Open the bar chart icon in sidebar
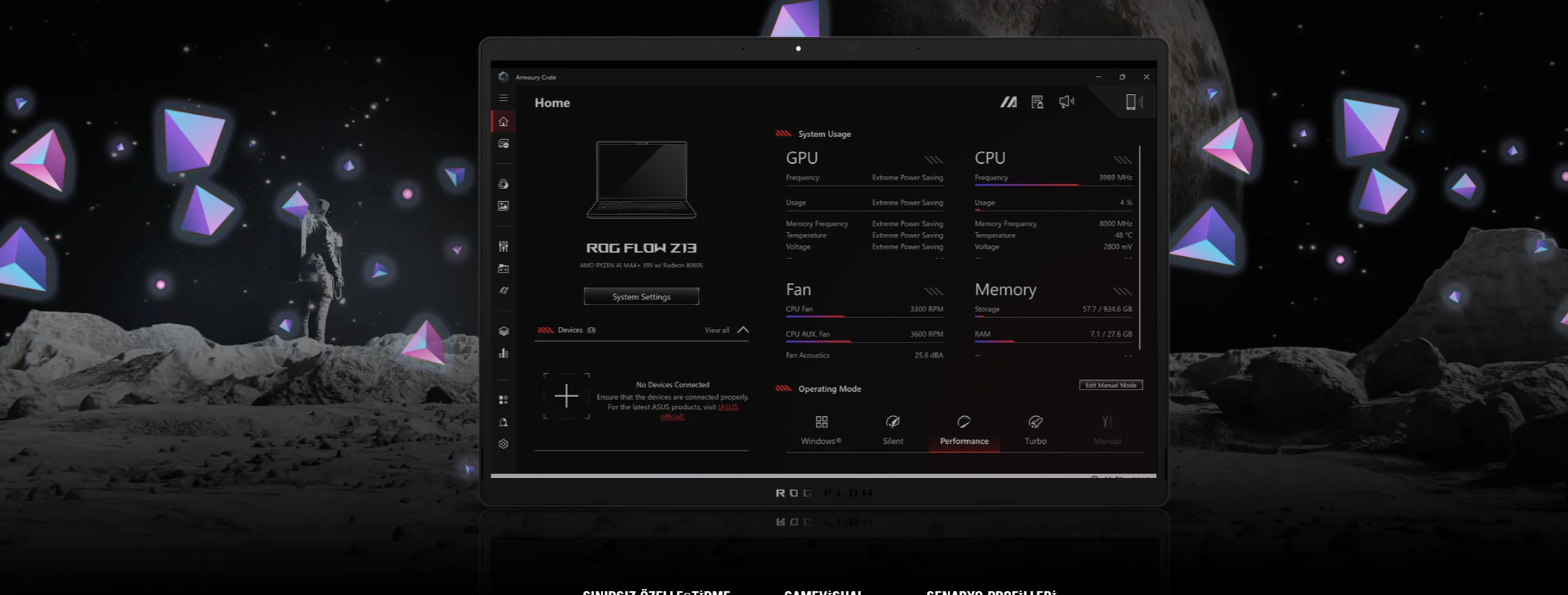The image size is (1568, 595). tap(503, 354)
